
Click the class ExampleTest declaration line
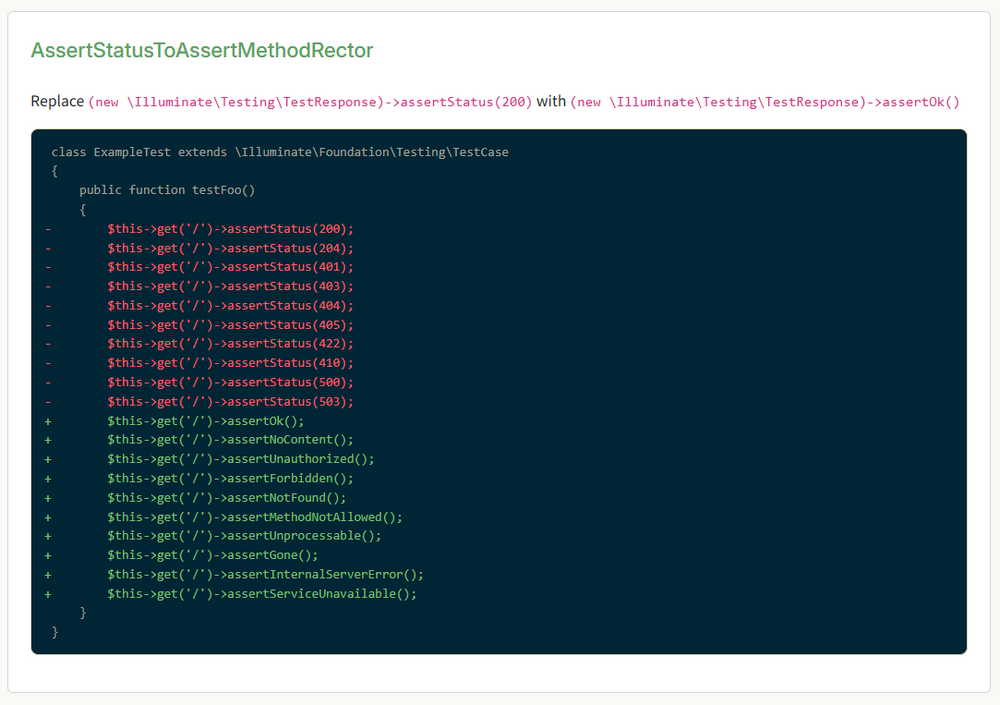pos(280,152)
